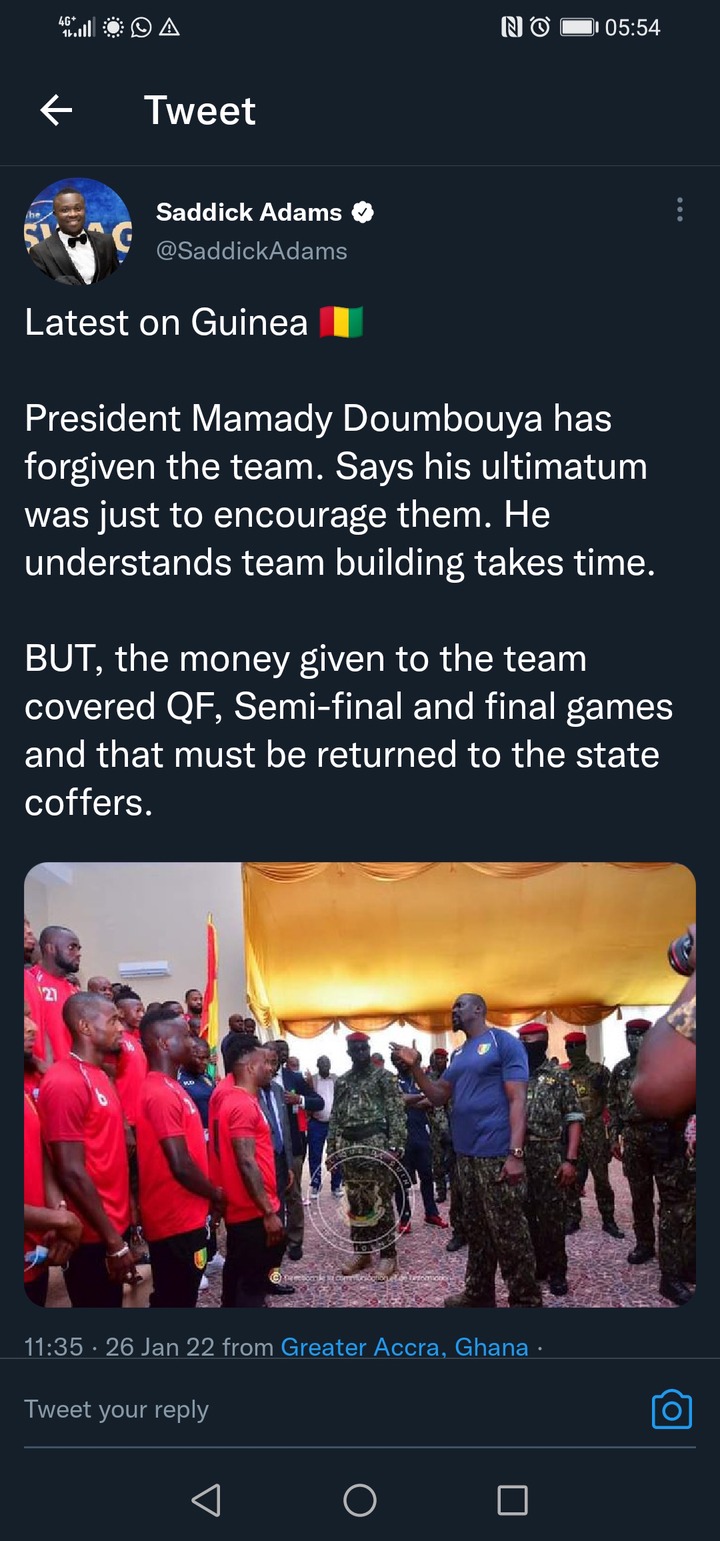Tap the back arrow icon
The height and width of the screenshot is (1541, 720).
click(x=56, y=110)
